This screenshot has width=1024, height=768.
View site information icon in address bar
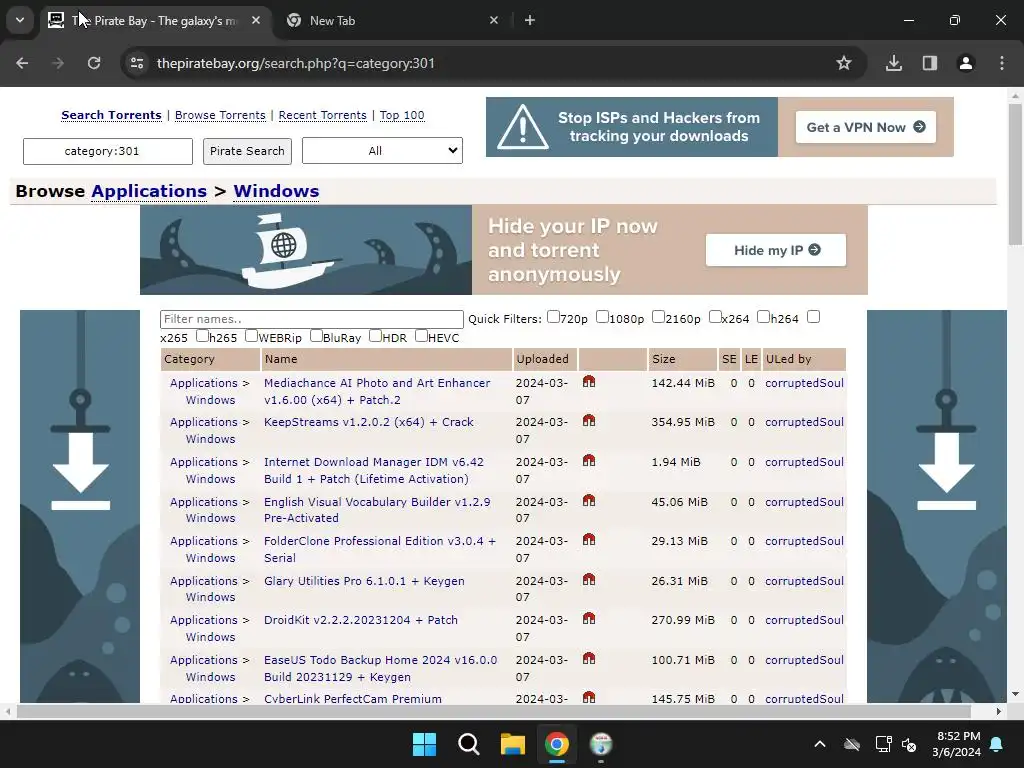137,63
